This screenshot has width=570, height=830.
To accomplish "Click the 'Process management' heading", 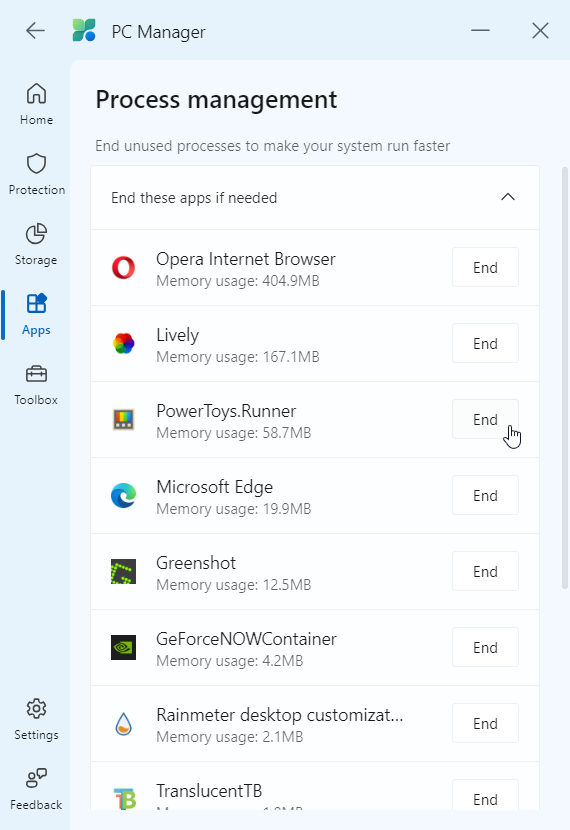I will (216, 100).
